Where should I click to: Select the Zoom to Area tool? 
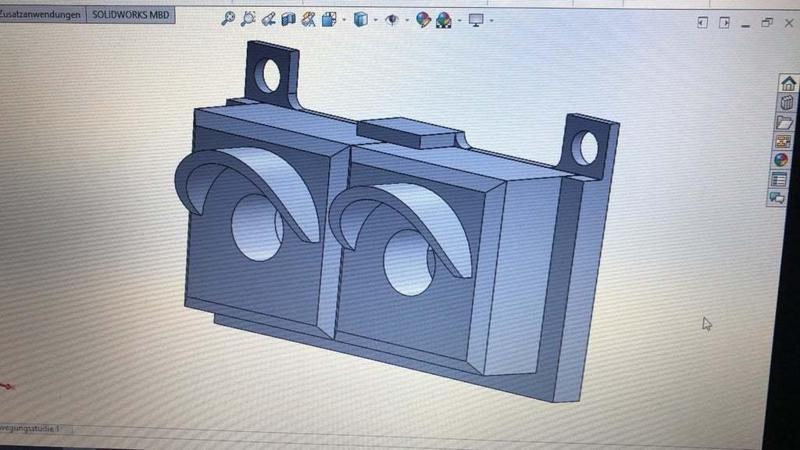click(x=248, y=19)
